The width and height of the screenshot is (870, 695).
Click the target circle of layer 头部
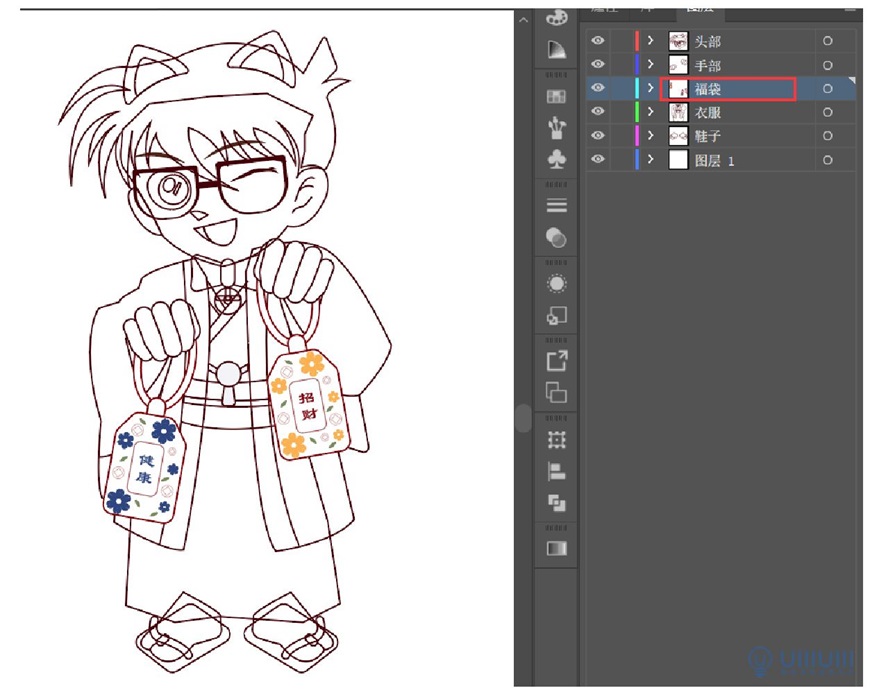click(827, 41)
